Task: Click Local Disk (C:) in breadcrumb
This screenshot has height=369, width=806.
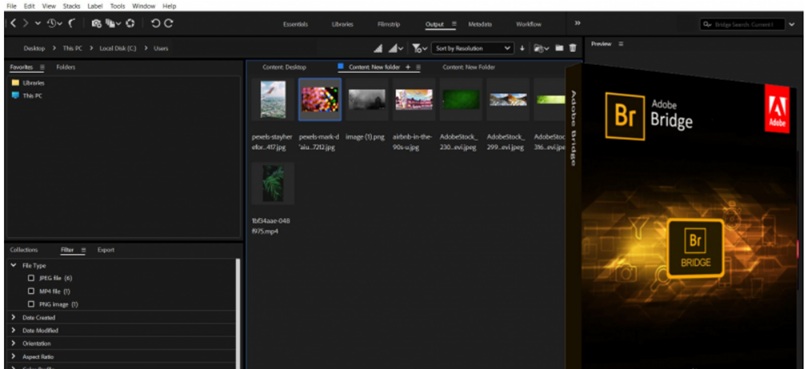Action: pyautogui.click(x=118, y=48)
